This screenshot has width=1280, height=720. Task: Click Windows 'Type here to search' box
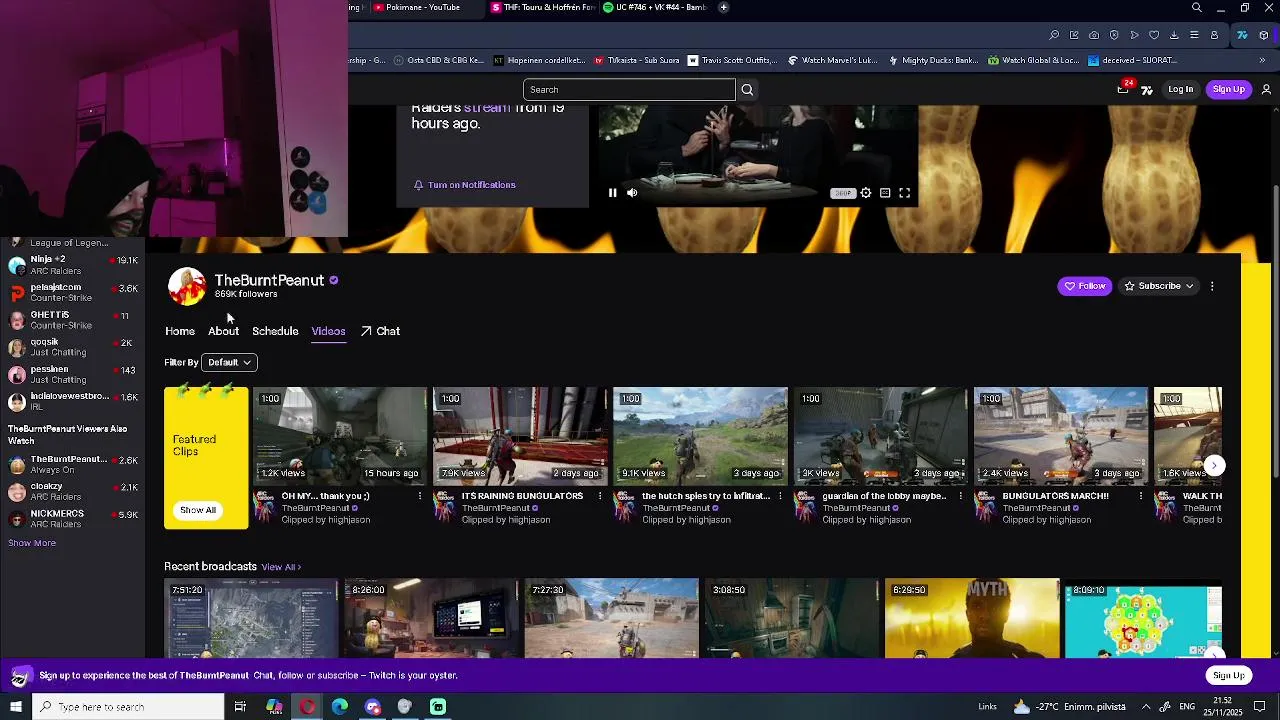(x=128, y=707)
